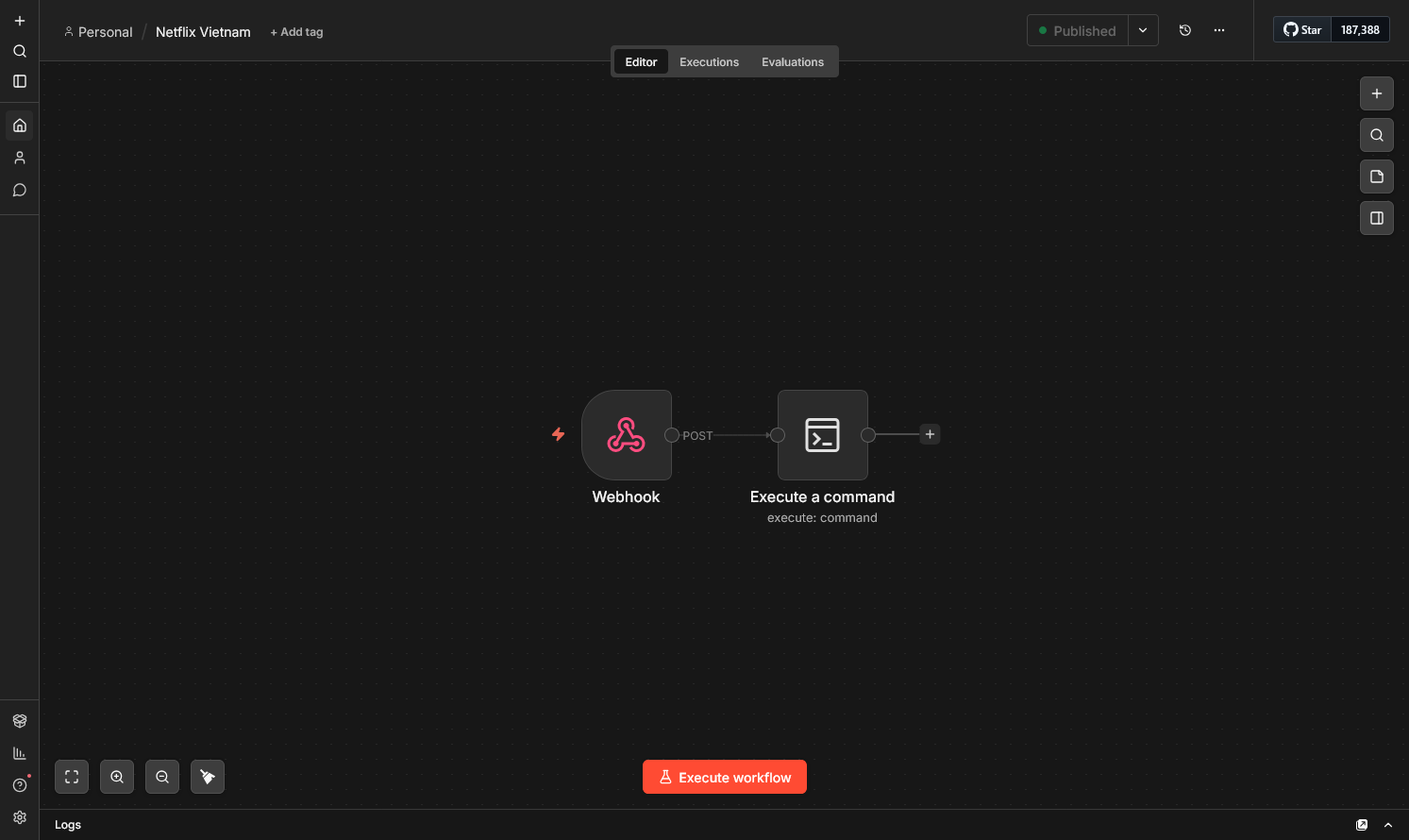Go to home icon in sidebar
Screen dimensions: 1409x840
[x=20, y=126]
